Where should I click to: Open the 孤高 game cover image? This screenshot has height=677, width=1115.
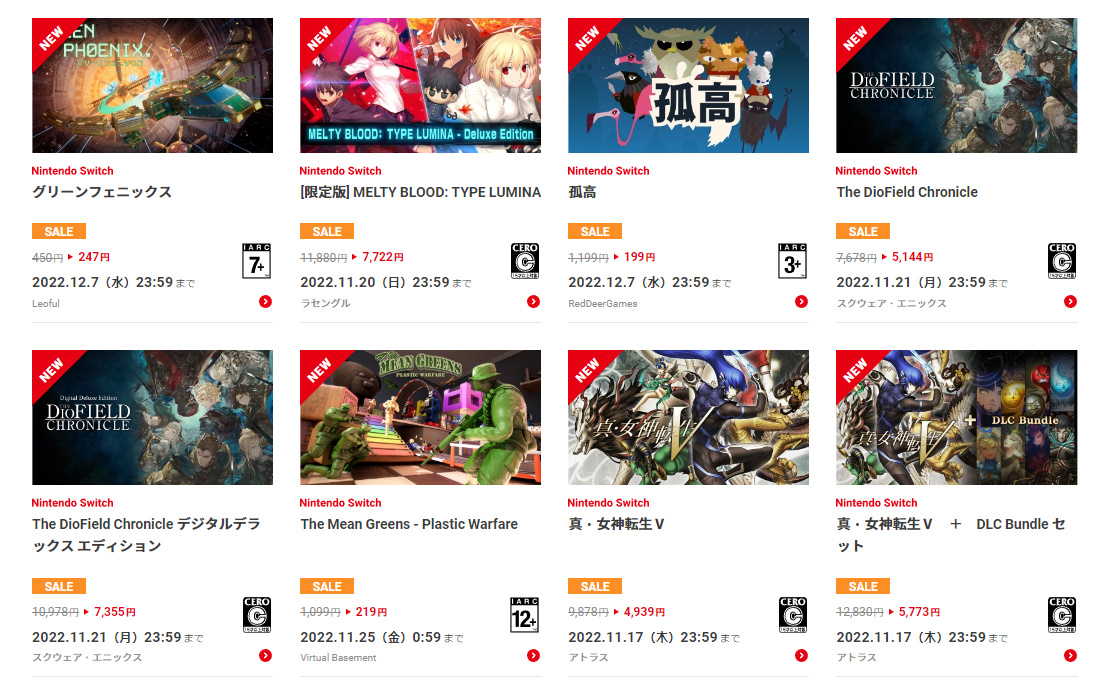pyautogui.click(x=688, y=85)
